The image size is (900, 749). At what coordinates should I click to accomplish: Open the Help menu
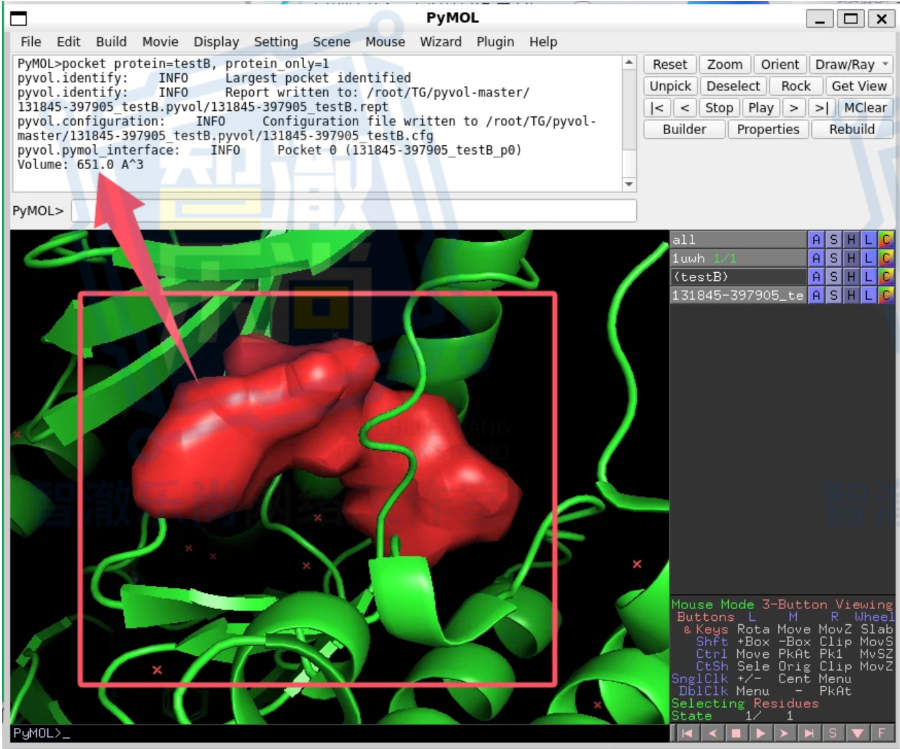tap(543, 42)
